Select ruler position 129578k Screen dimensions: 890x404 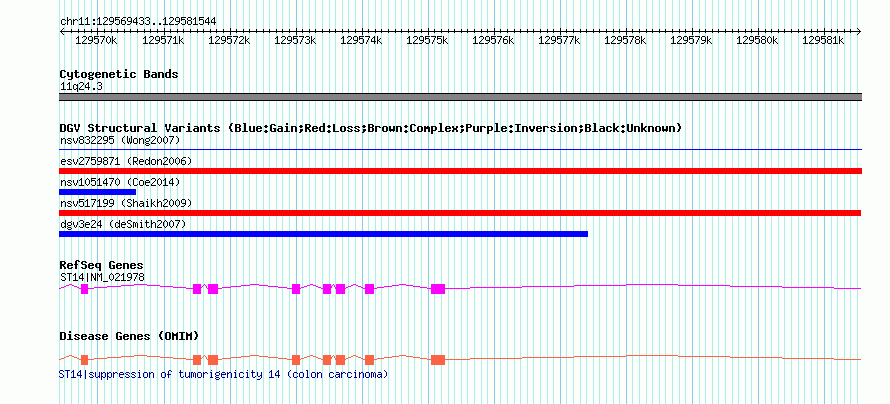[625, 40]
